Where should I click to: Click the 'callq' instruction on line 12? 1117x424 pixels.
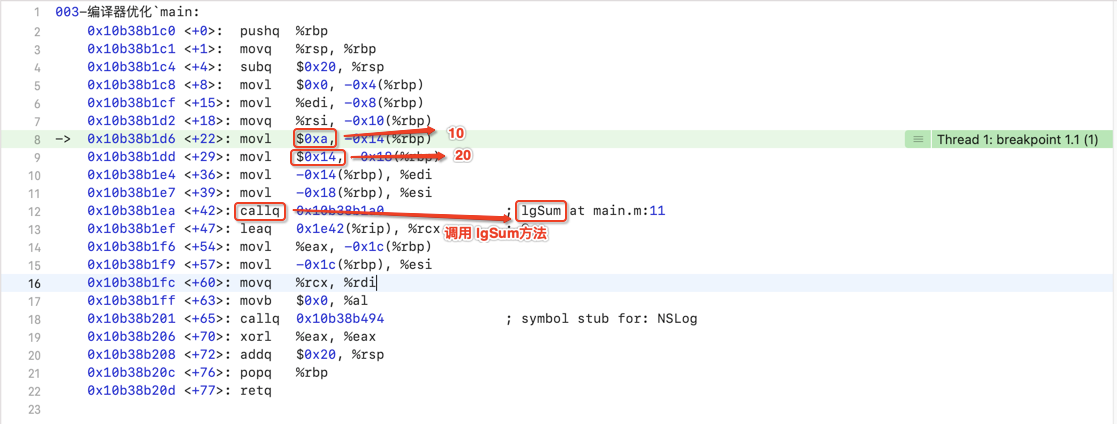pyautogui.click(x=261, y=212)
